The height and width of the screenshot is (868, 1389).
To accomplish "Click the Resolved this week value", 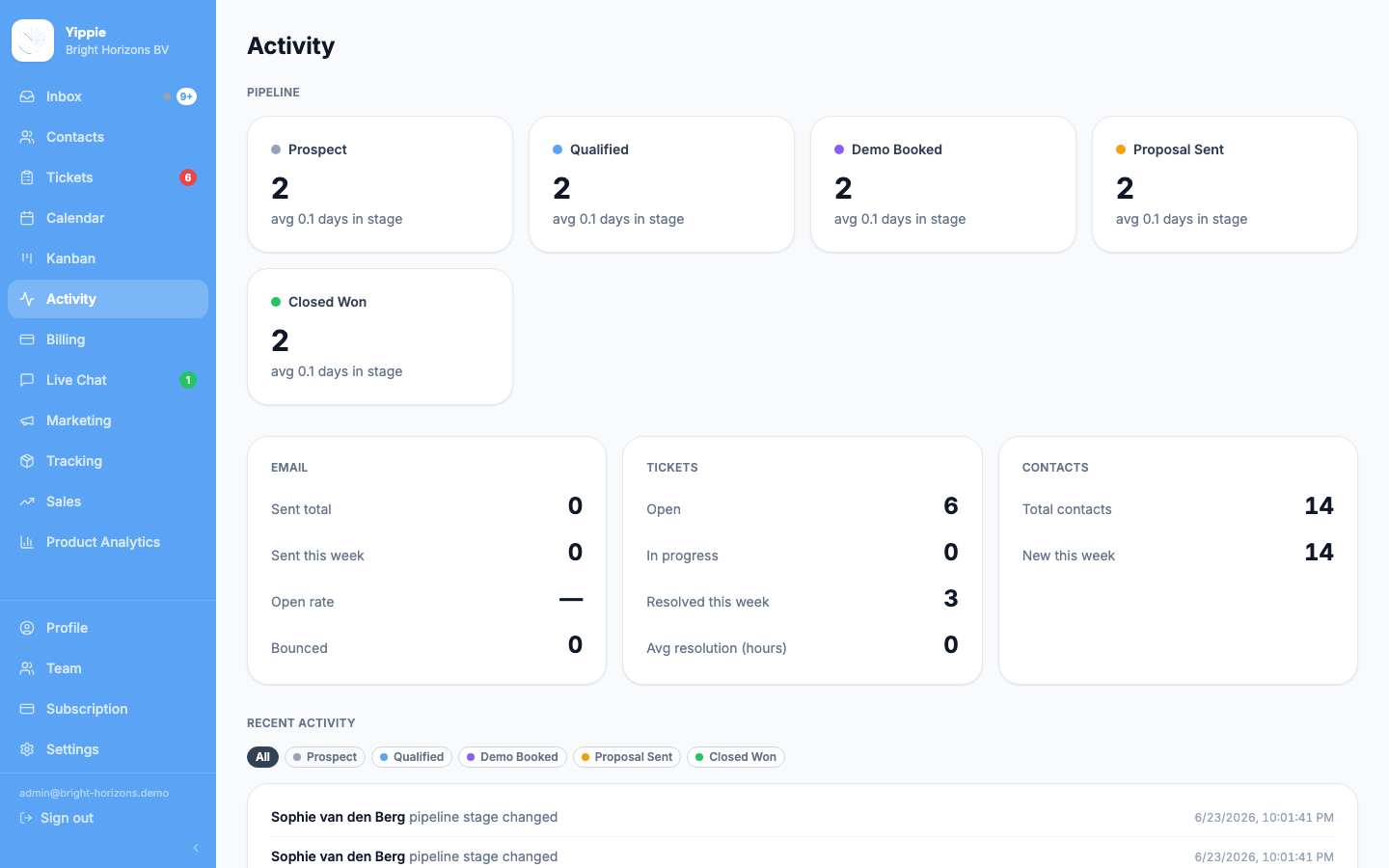I will tap(951, 598).
